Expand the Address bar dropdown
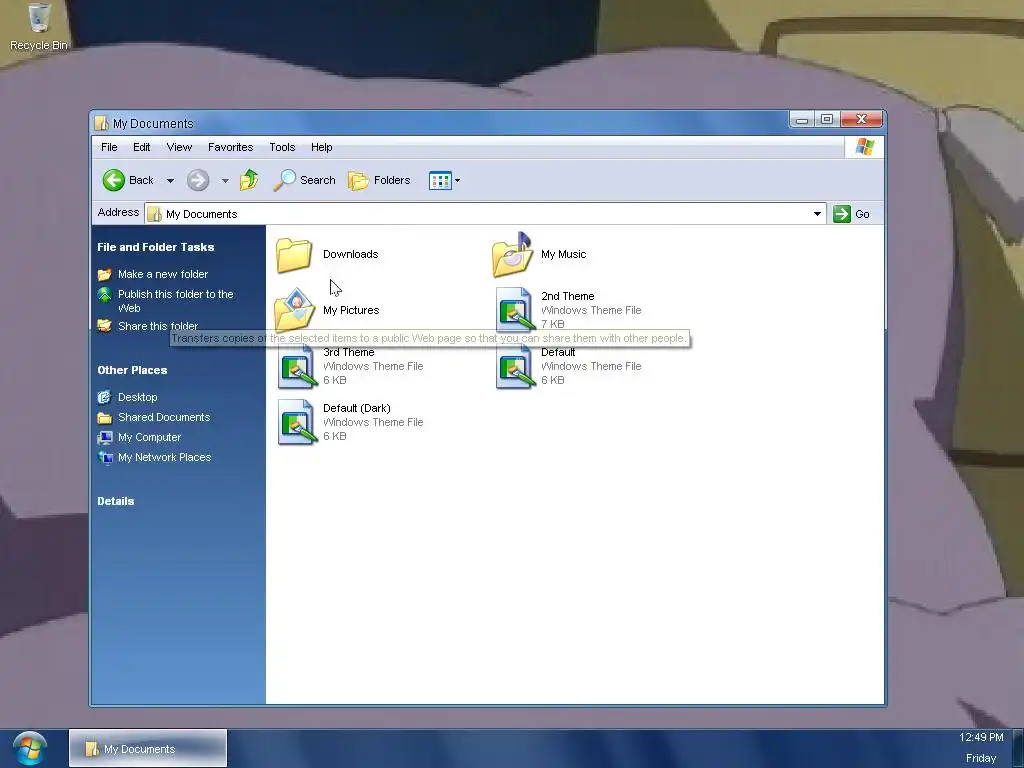The height and width of the screenshot is (768, 1024). [x=817, y=214]
